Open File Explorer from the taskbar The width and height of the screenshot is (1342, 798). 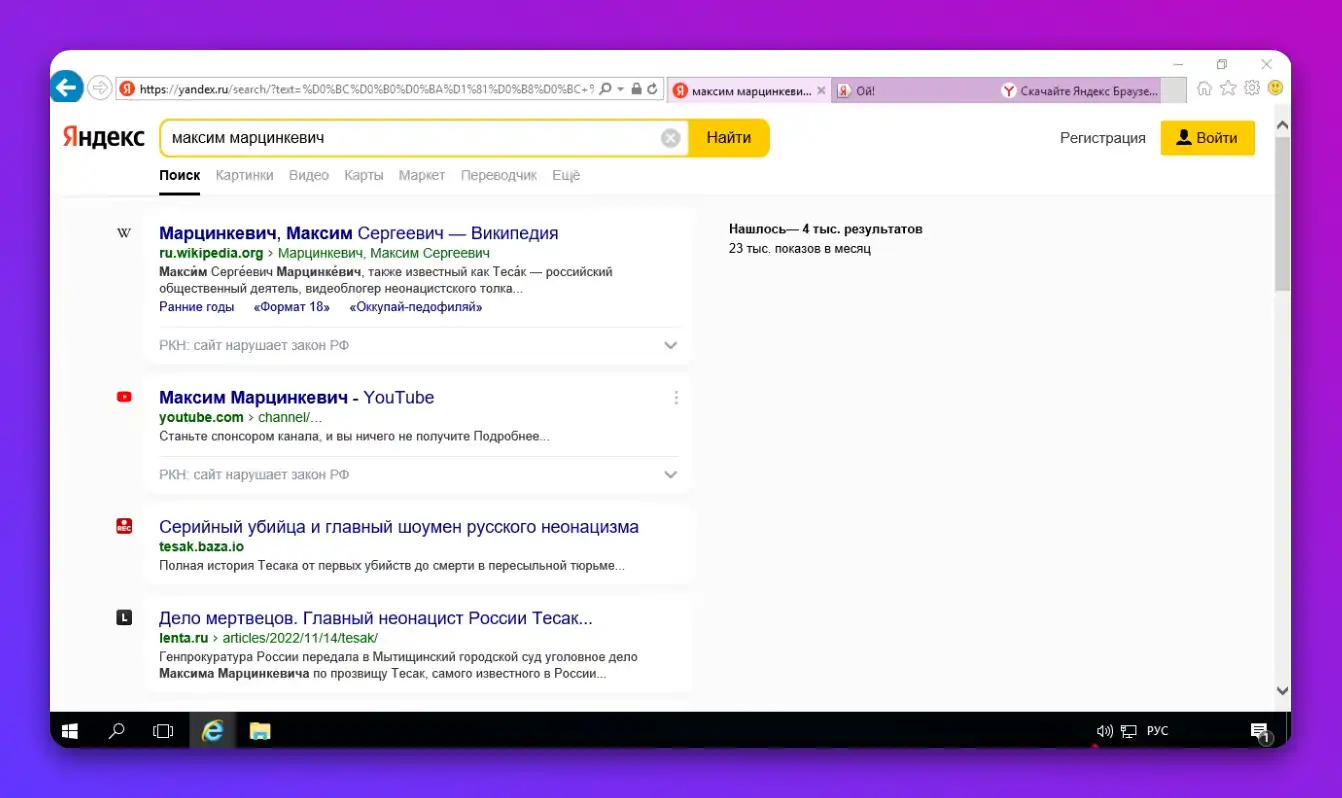(x=260, y=731)
